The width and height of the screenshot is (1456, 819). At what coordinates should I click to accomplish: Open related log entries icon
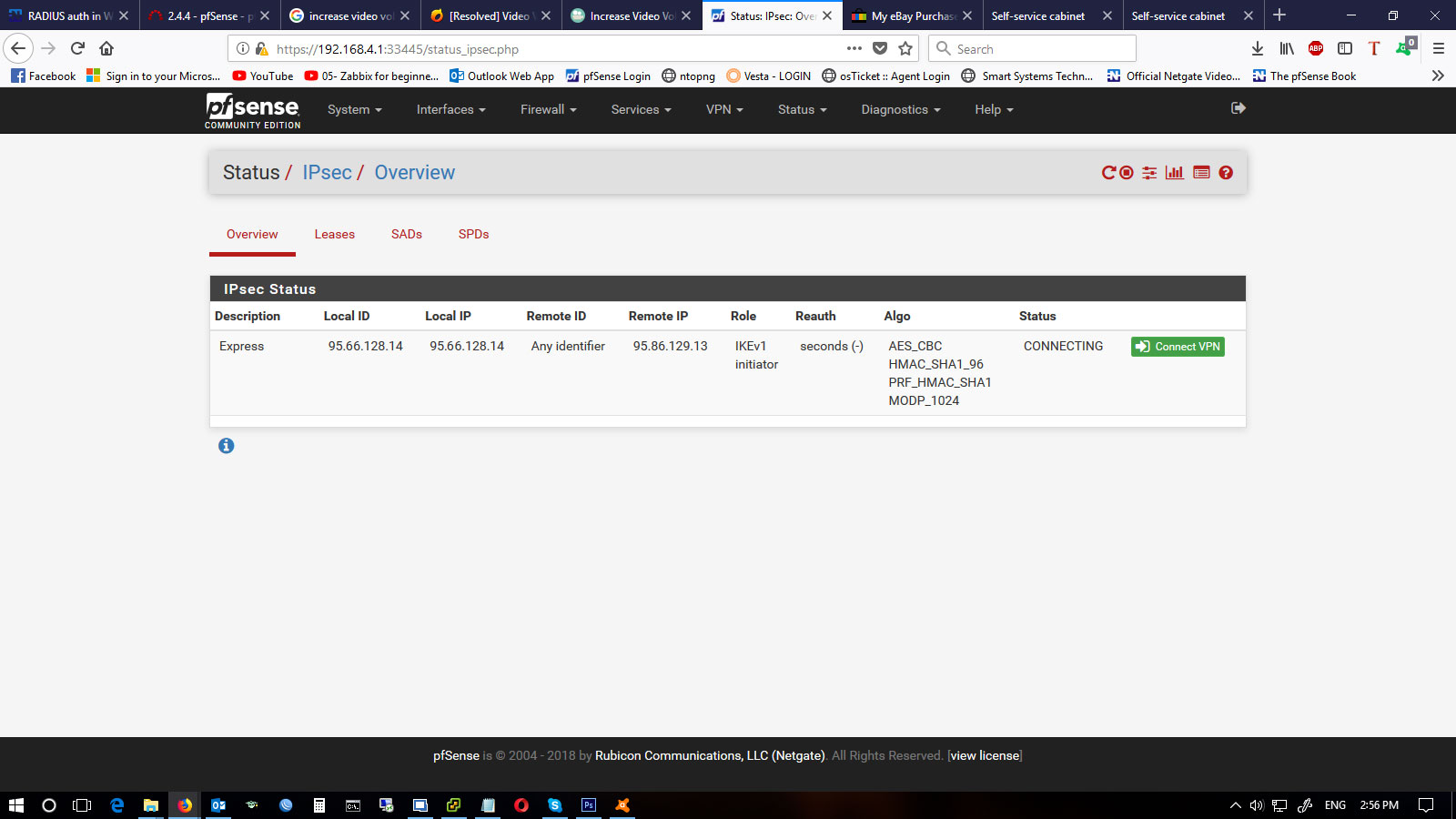[x=1201, y=173]
